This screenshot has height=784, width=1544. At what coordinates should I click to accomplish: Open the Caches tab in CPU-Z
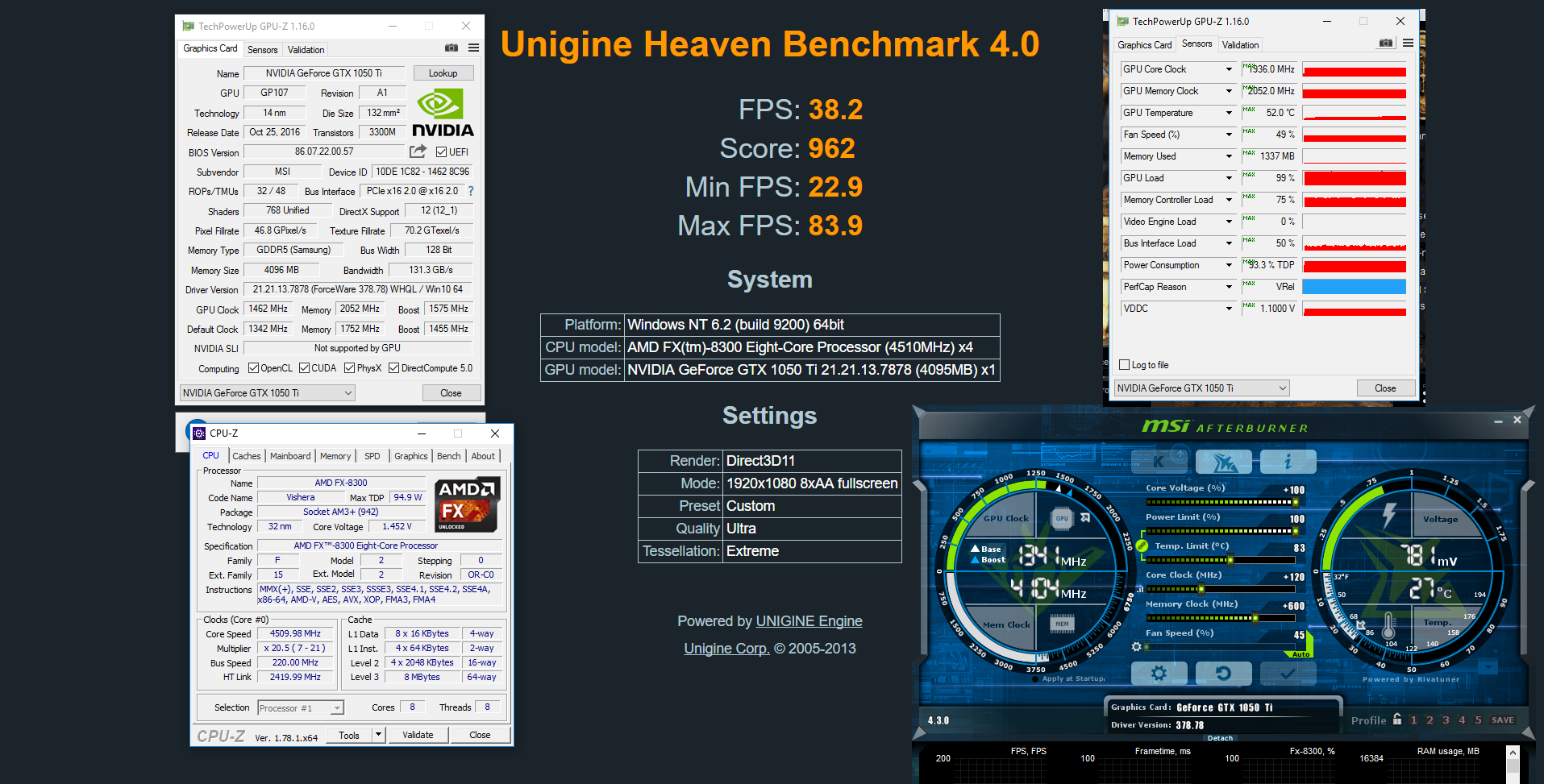pos(247,456)
